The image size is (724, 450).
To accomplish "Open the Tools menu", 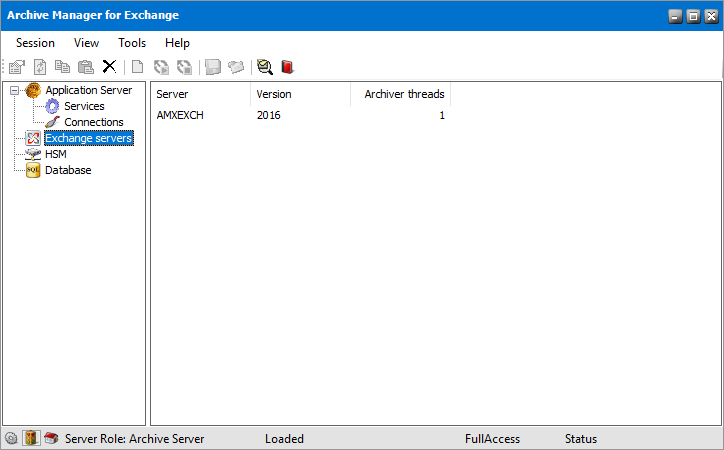I will click(x=132, y=43).
